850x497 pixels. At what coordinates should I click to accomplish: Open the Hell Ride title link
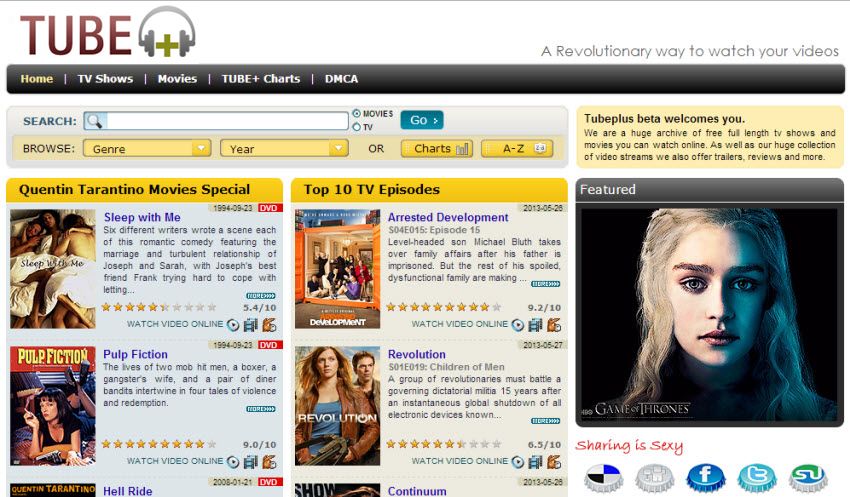point(128,491)
